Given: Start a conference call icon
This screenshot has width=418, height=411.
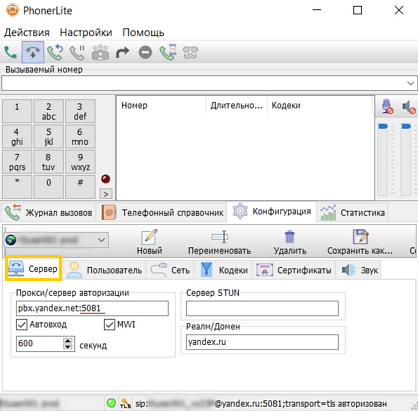Looking at the screenshot, I should pyautogui.click(x=100, y=52).
